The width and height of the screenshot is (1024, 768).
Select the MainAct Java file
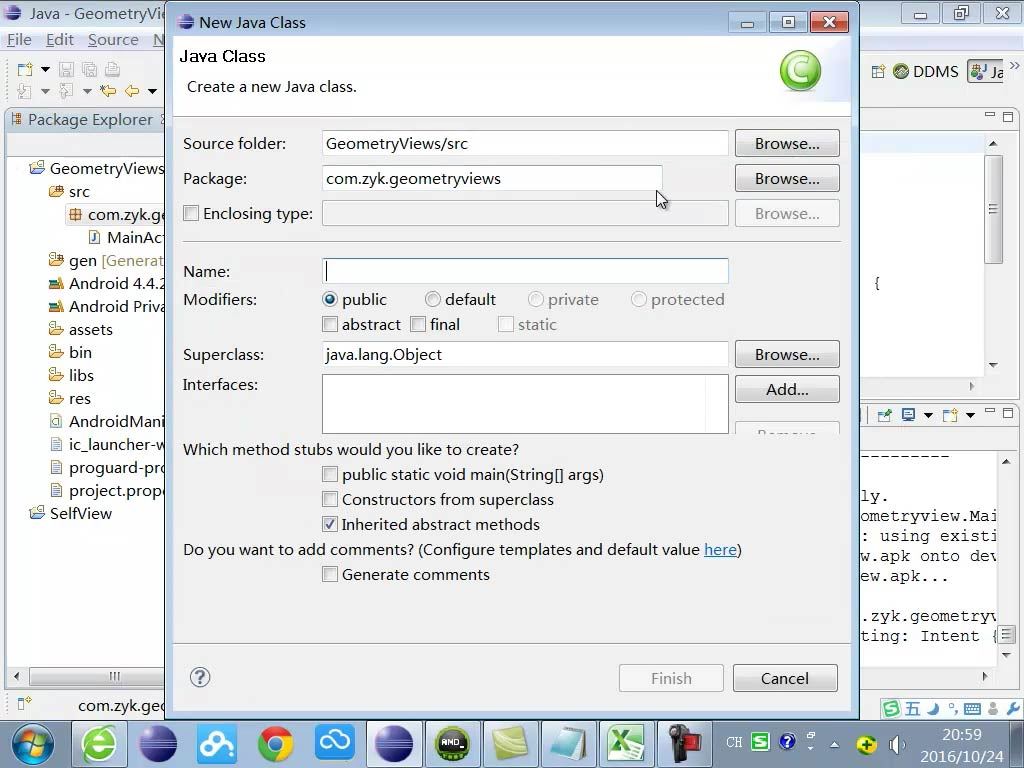tap(126, 238)
